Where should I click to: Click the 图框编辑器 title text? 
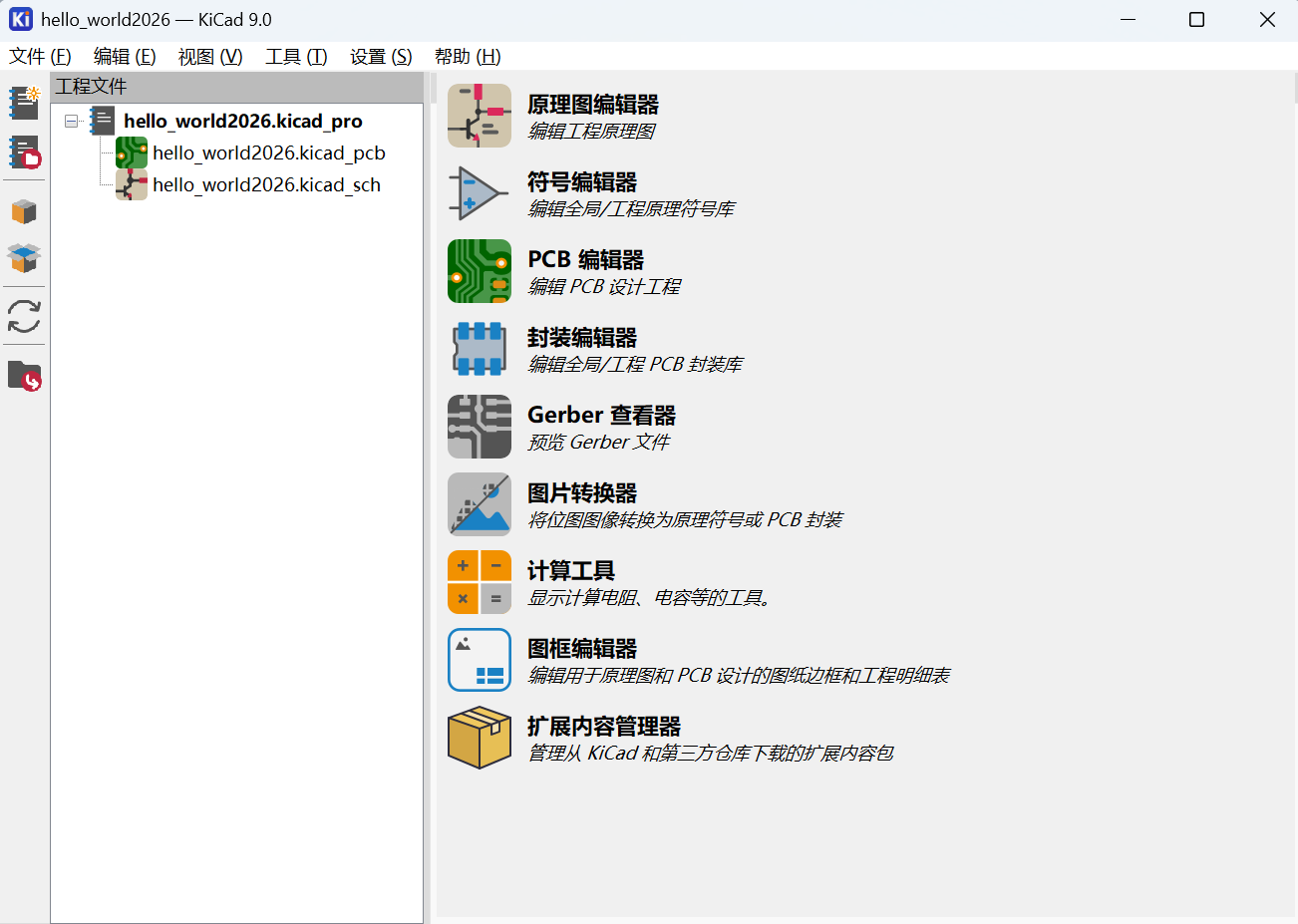582,649
